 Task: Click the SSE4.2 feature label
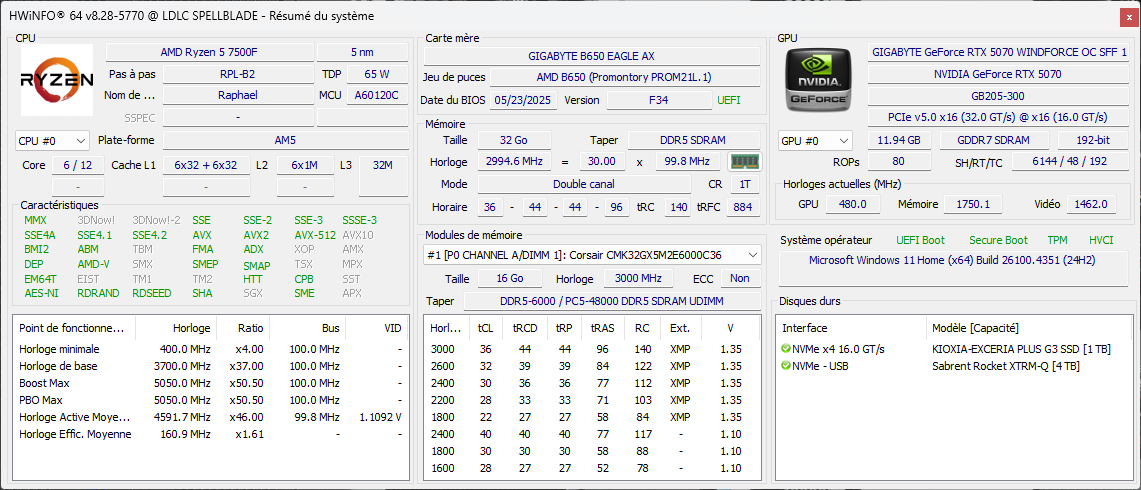tap(149, 235)
